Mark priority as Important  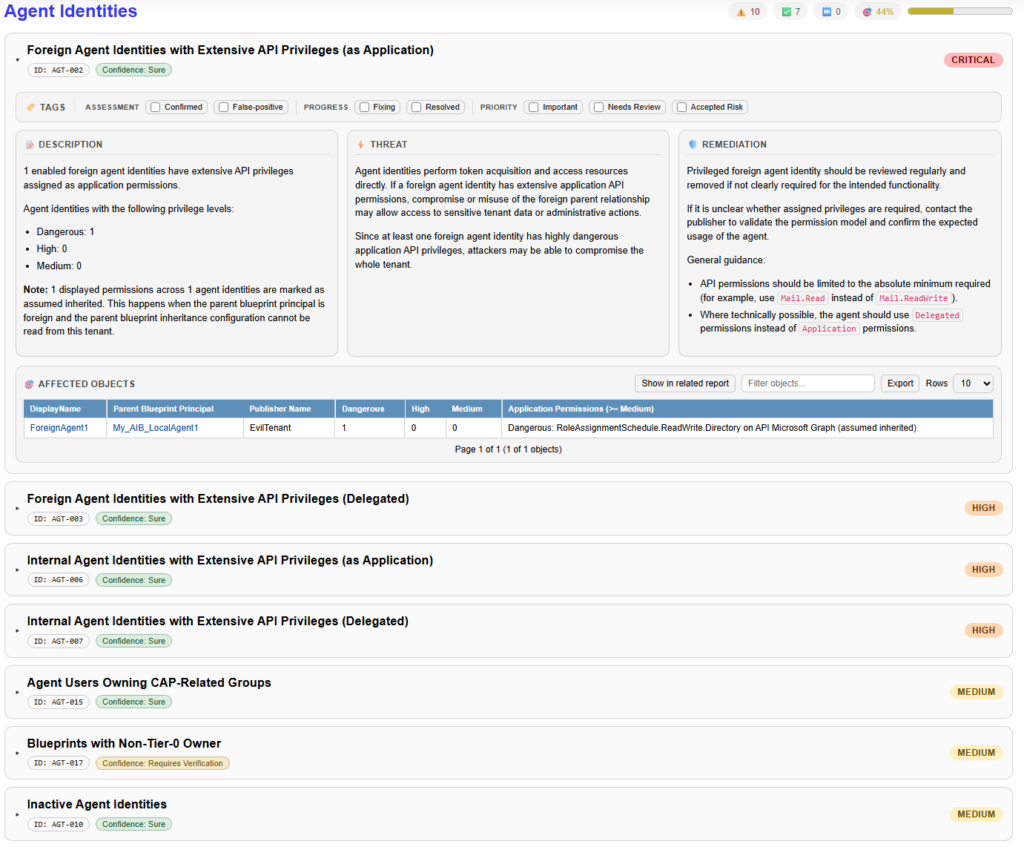(534, 107)
